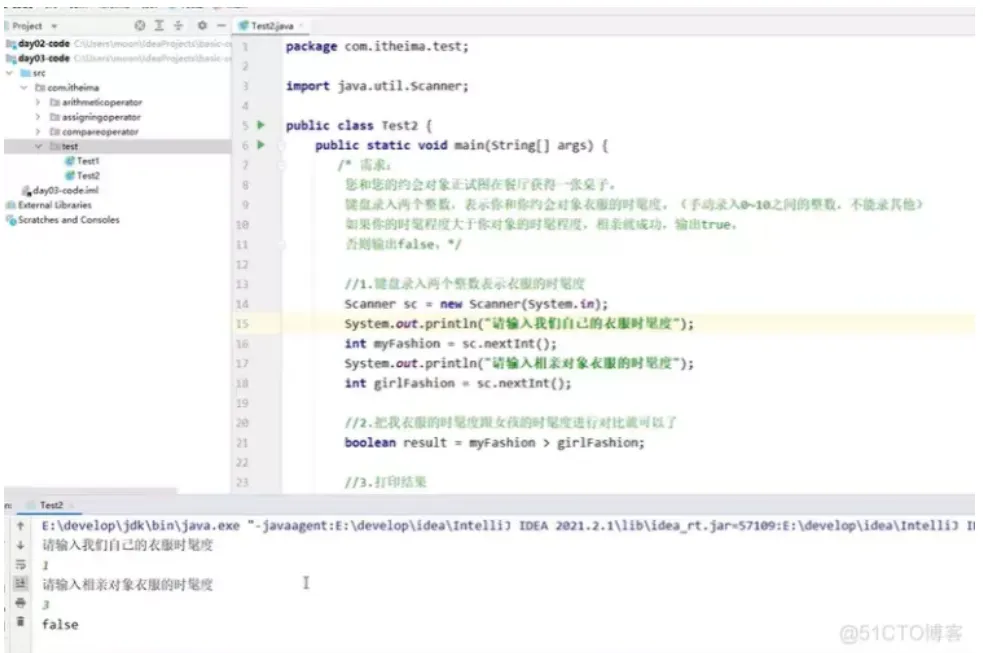Click 'myFashion' variable on line 16
This screenshot has width=983, height=653.
tap(407, 343)
